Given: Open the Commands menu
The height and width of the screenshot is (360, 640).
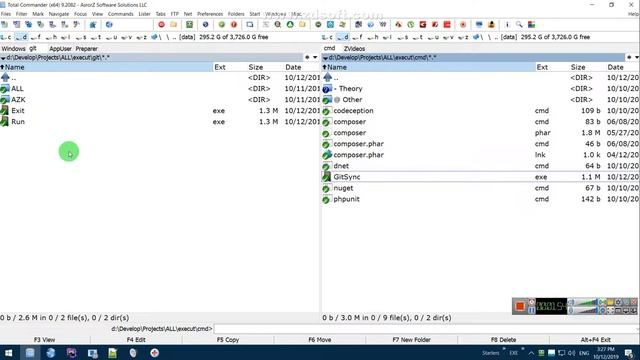Looking at the screenshot, I should click(x=120, y=14).
